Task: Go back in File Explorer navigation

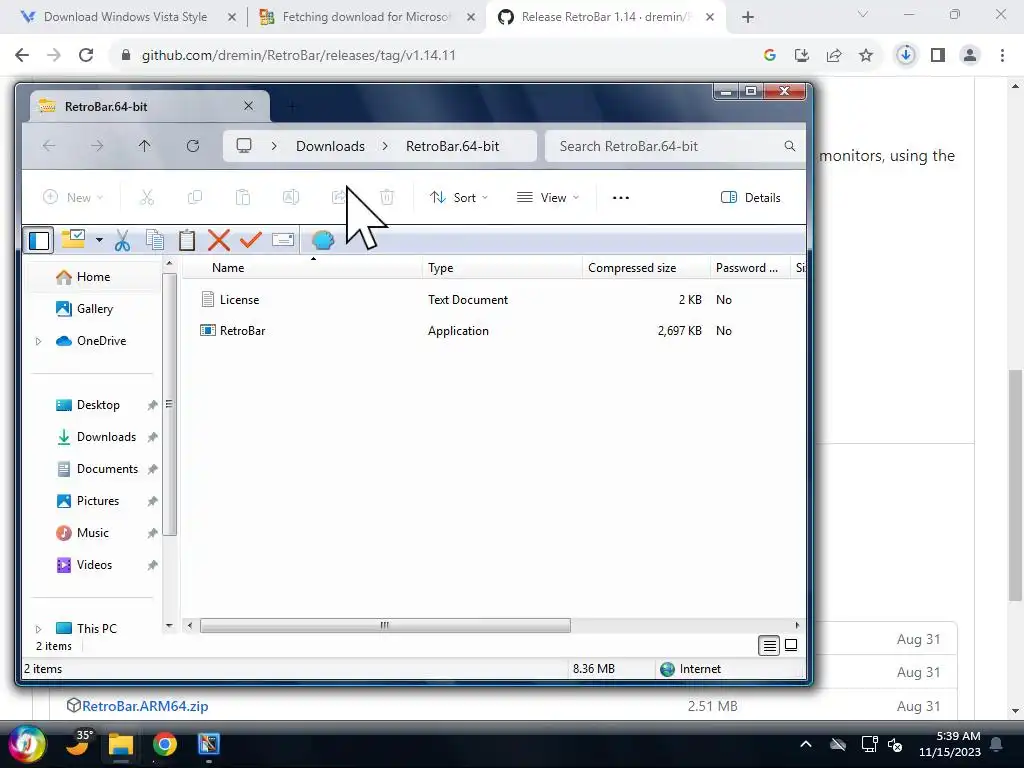Action: tap(49, 146)
